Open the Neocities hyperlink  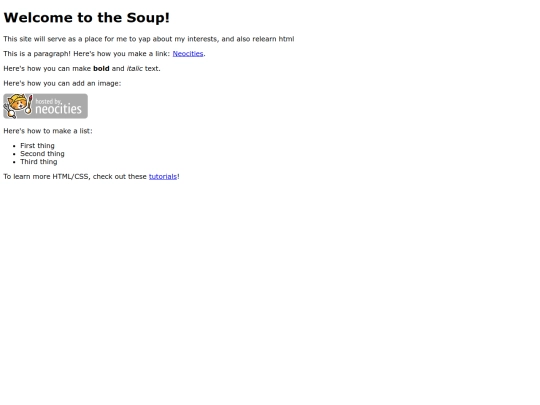(188, 54)
